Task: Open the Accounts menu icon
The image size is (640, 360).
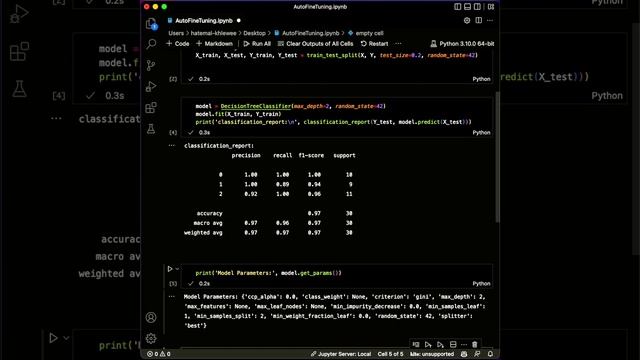Action: 151,317
